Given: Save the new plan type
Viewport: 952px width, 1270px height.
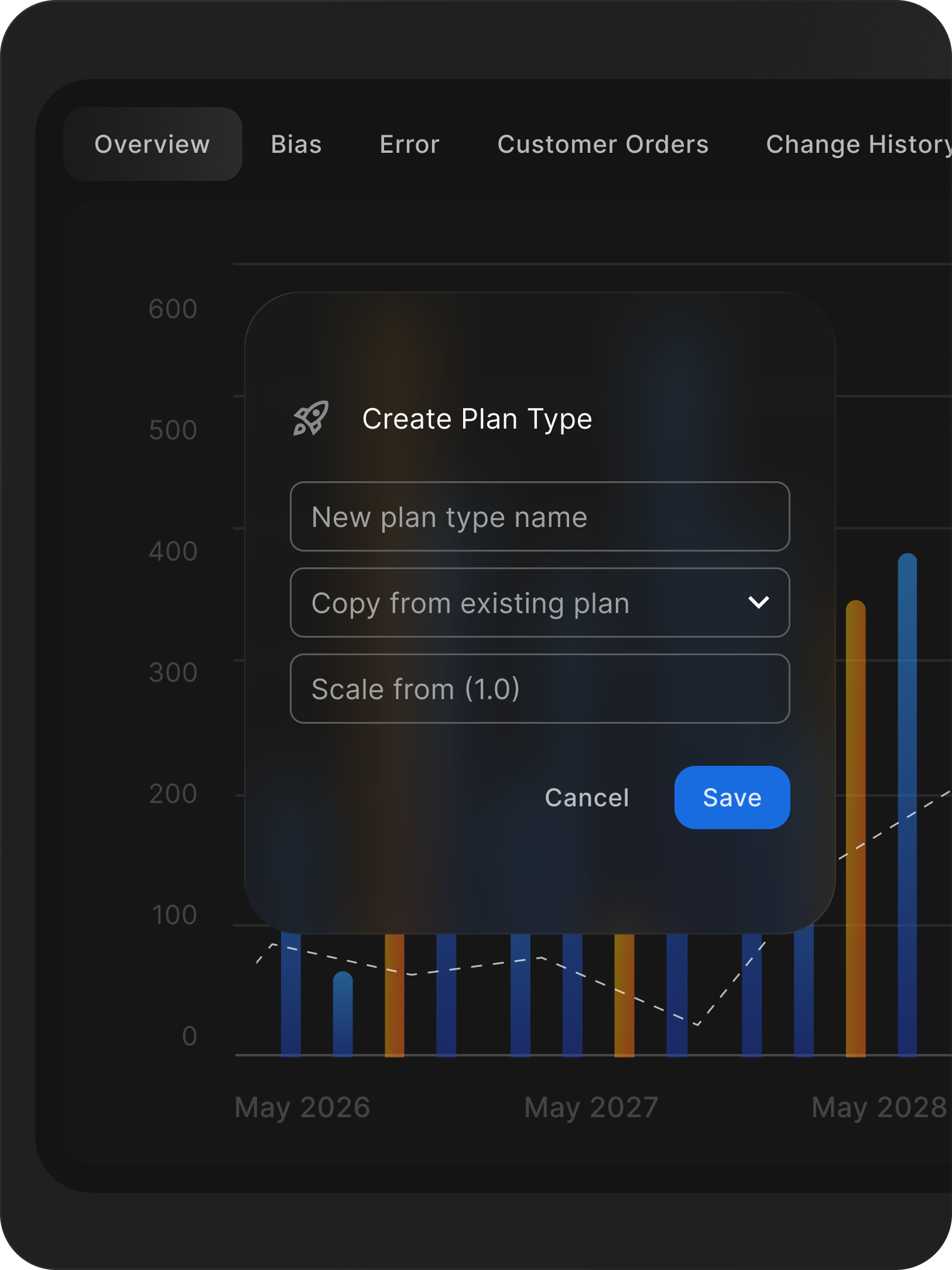Looking at the screenshot, I should tap(732, 797).
